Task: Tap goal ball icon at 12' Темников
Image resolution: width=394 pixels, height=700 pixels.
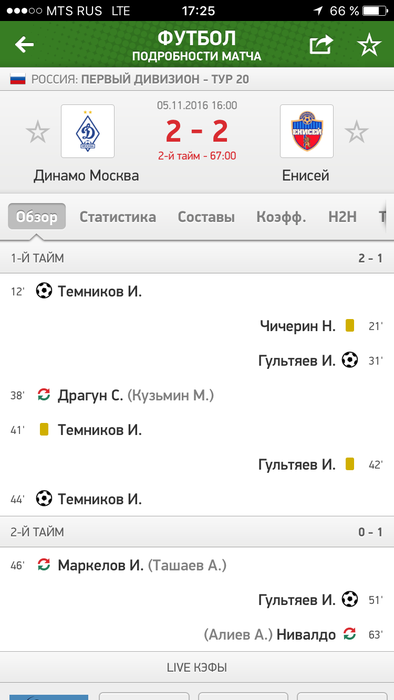Action: click(x=44, y=292)
